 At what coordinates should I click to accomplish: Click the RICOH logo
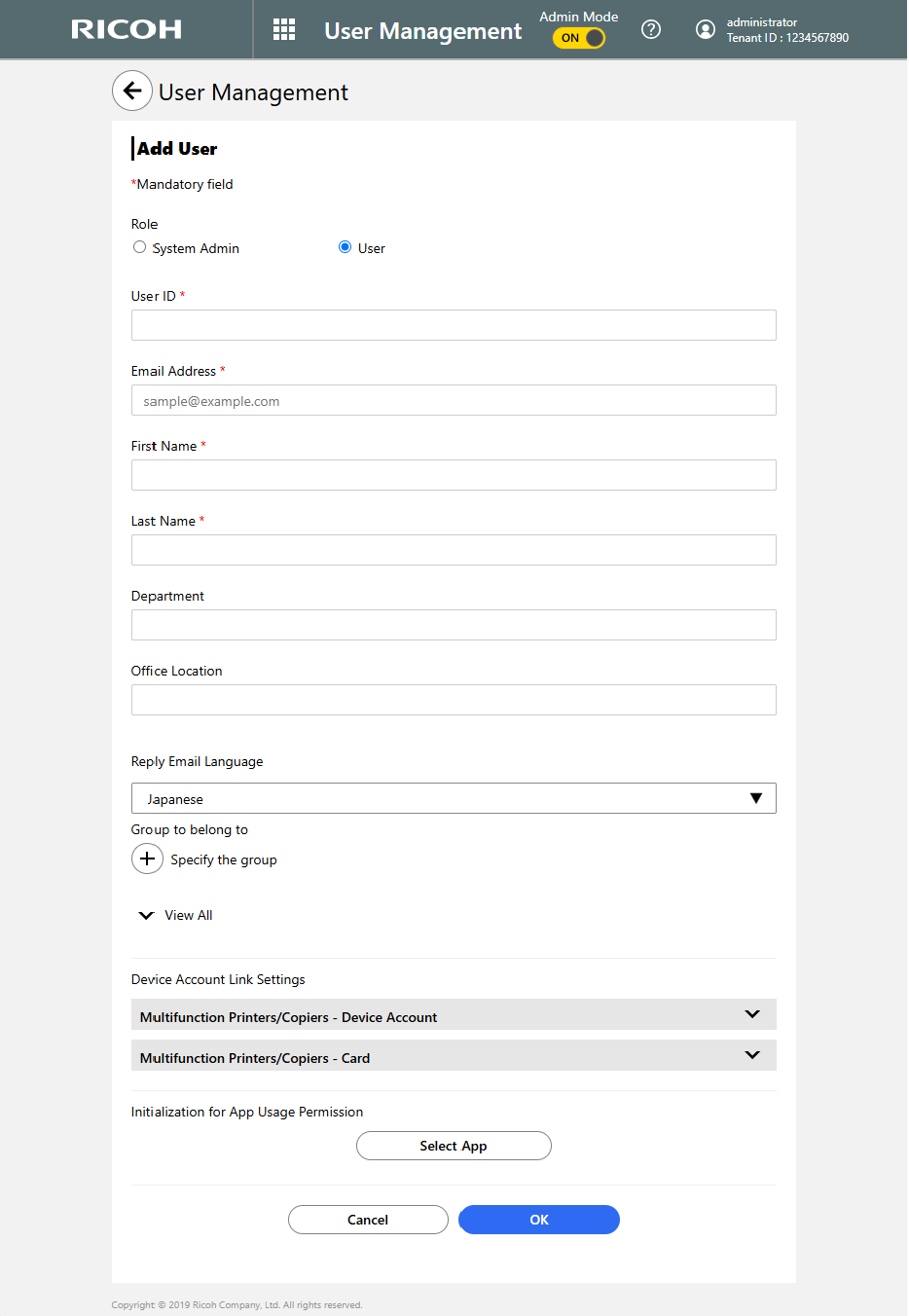coord(127,29)
